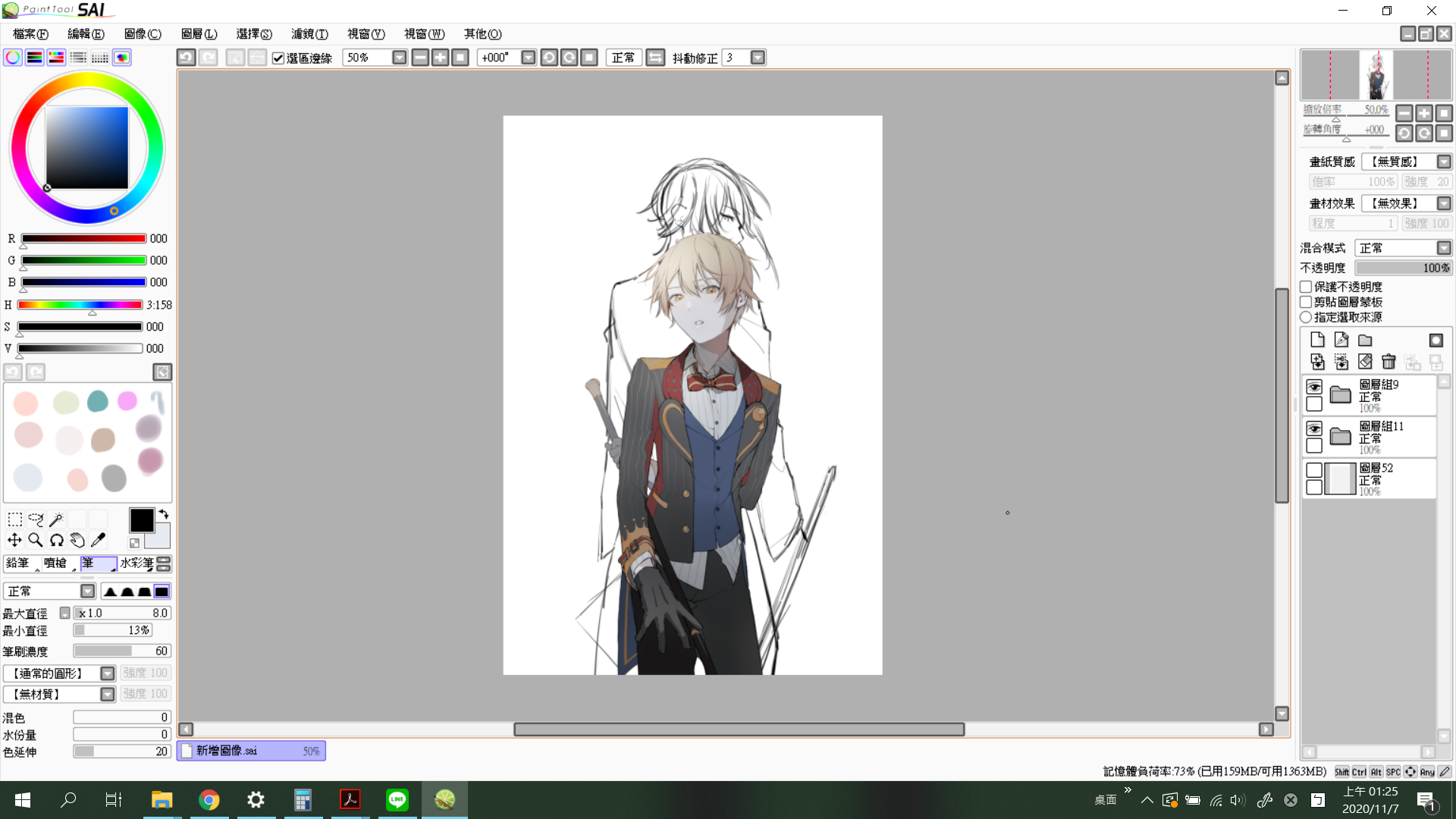Select the magic wand tool

pyautogui.click(x=56, y=519)
